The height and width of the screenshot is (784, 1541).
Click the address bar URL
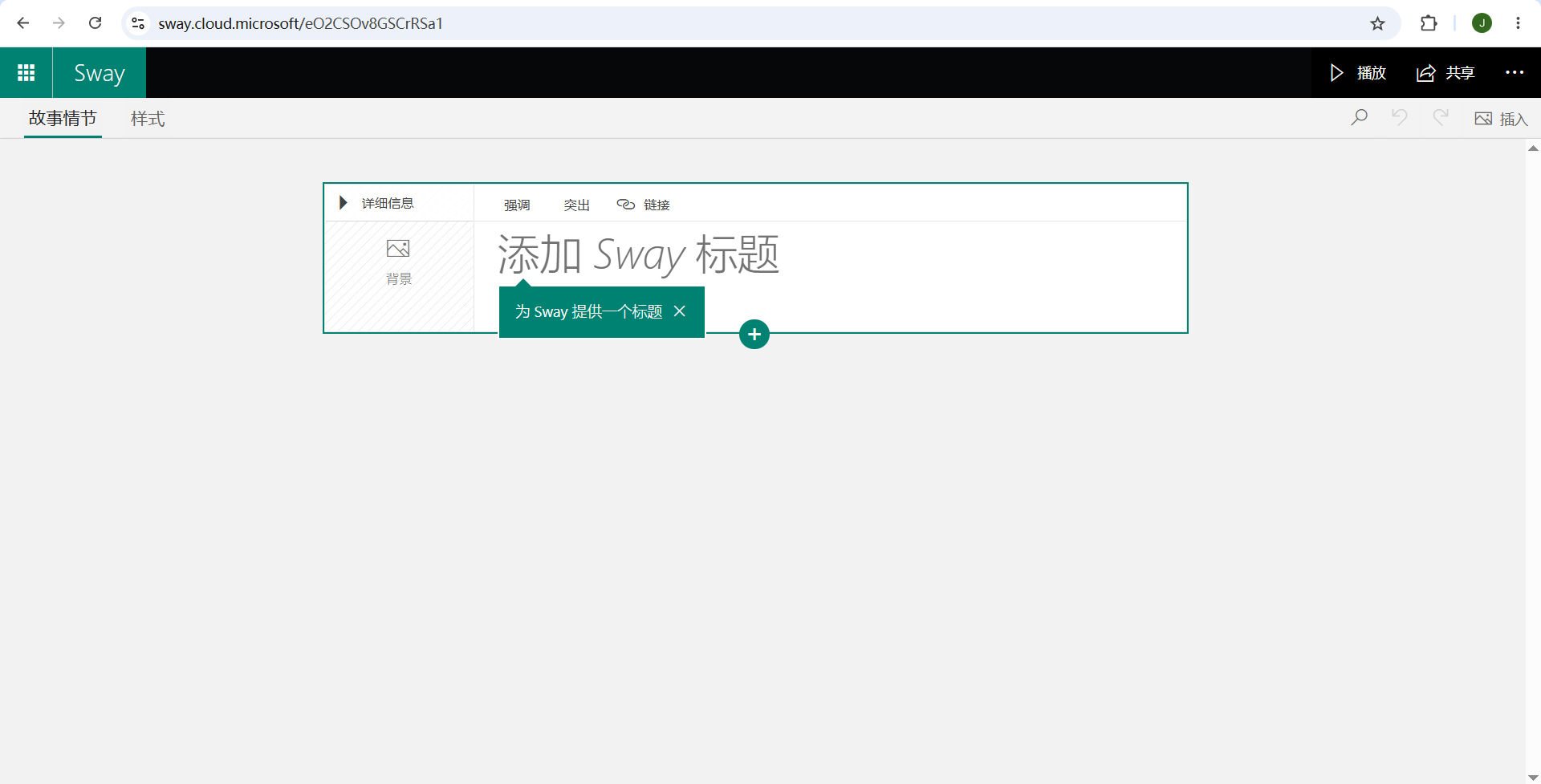click(x=301, y=23)
